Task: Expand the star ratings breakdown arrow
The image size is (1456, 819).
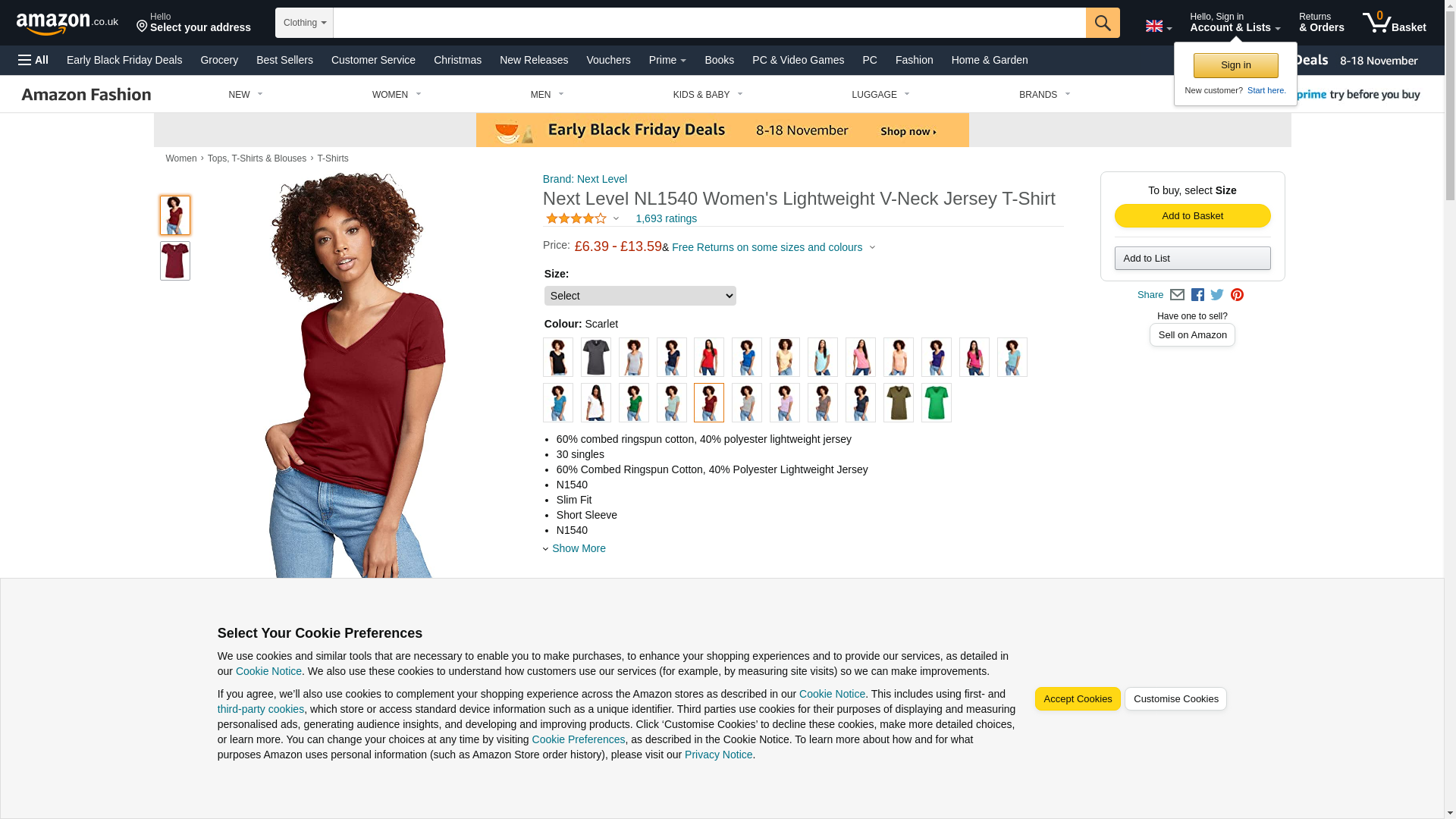Action: coord(616,219)
